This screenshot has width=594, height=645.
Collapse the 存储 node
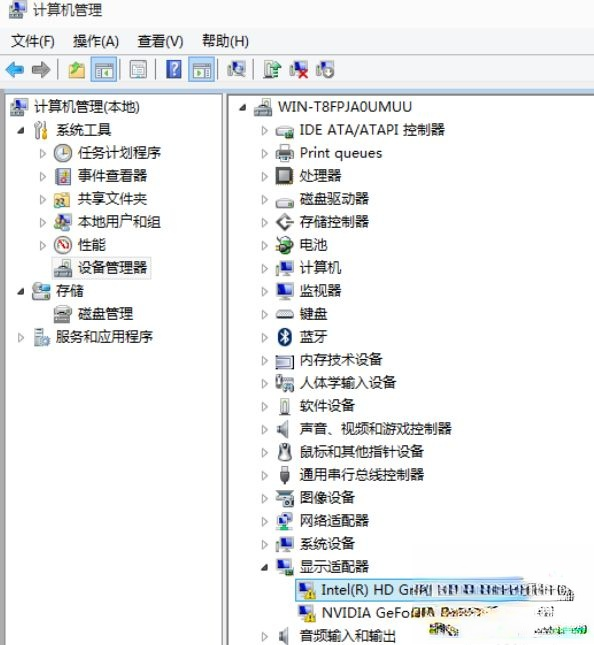tap(21, 292)
